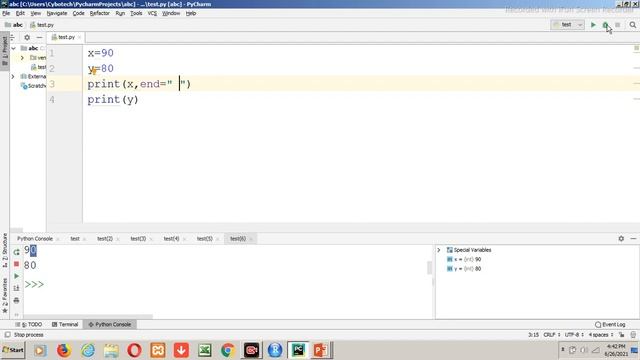Run the test configuration with green play button

[593, 25]
